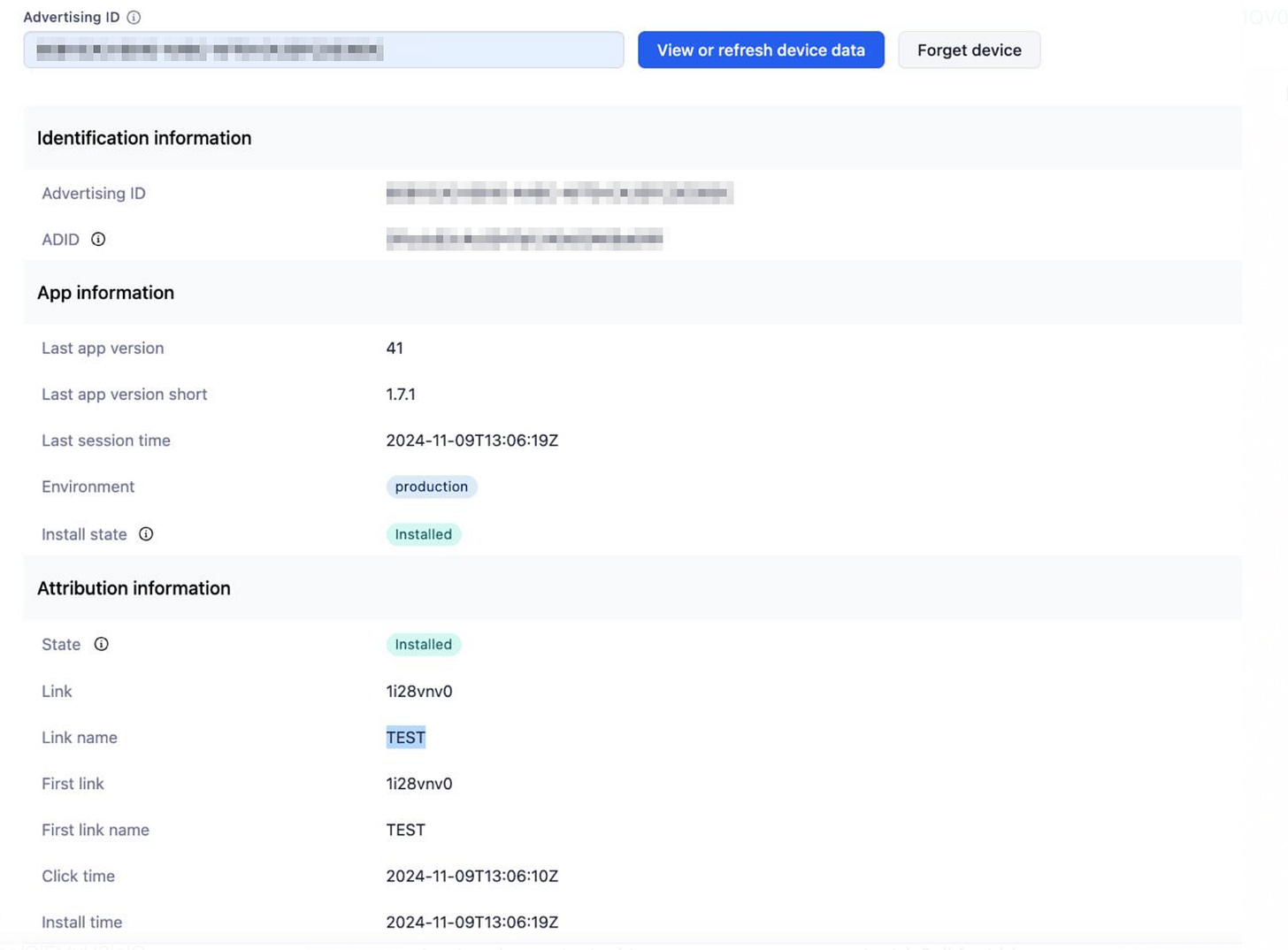Screen dimensions: 1288x950
Task: Click the info icon next to State
Action: point(102,644)
